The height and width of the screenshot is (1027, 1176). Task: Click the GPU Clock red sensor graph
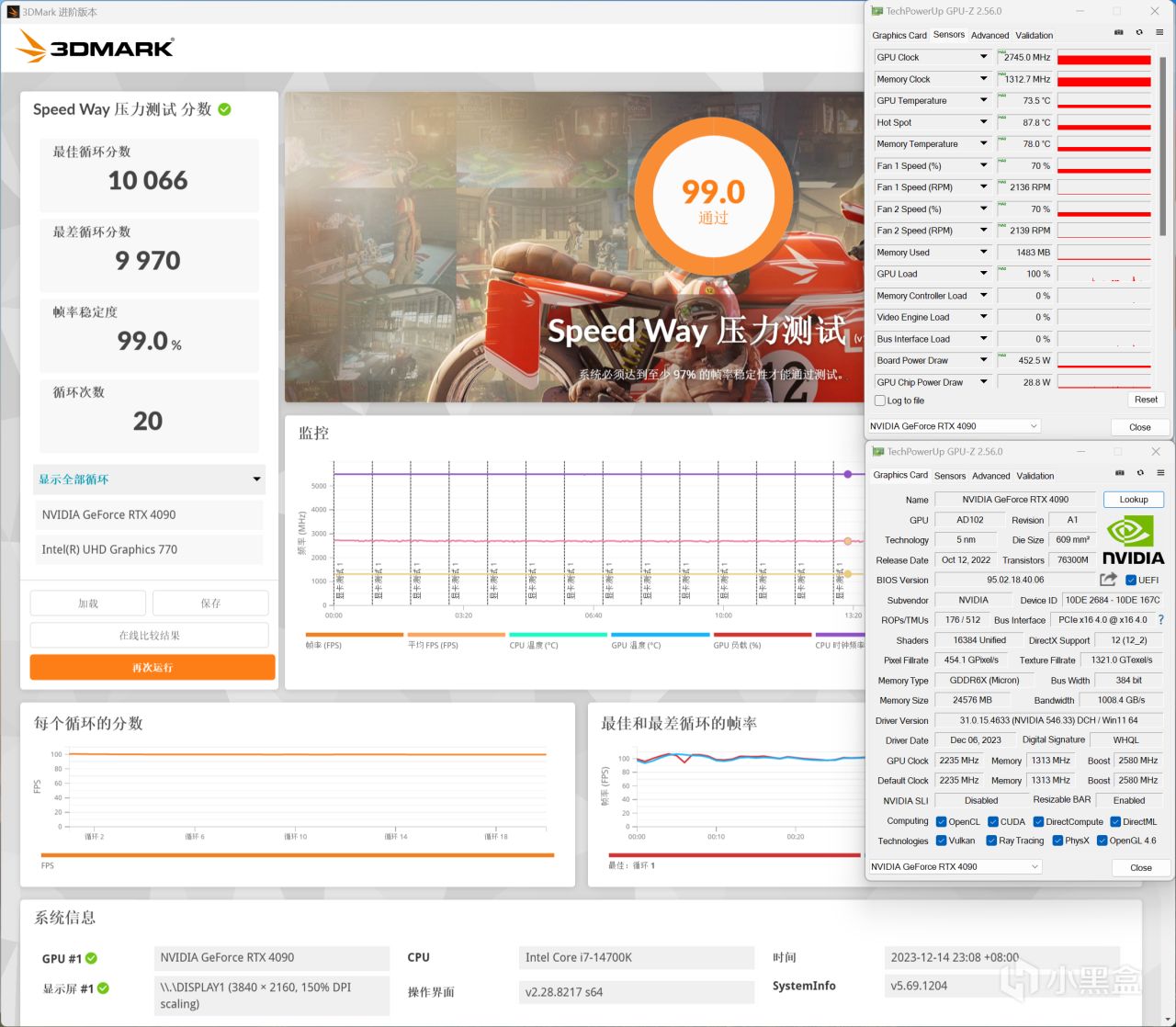point(1104,58)
